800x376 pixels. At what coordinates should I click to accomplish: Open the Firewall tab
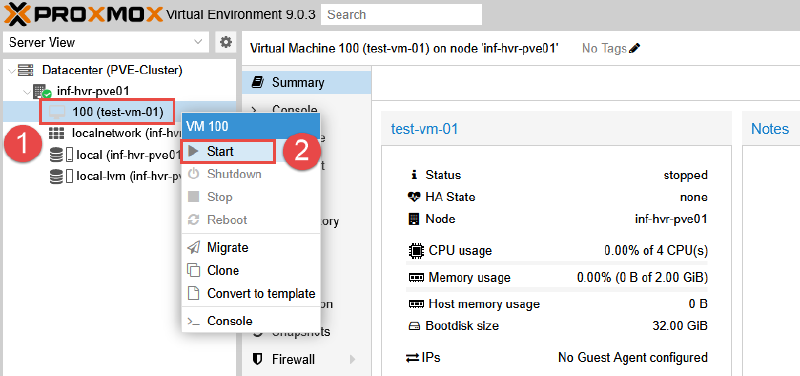[x=307, y=359]
